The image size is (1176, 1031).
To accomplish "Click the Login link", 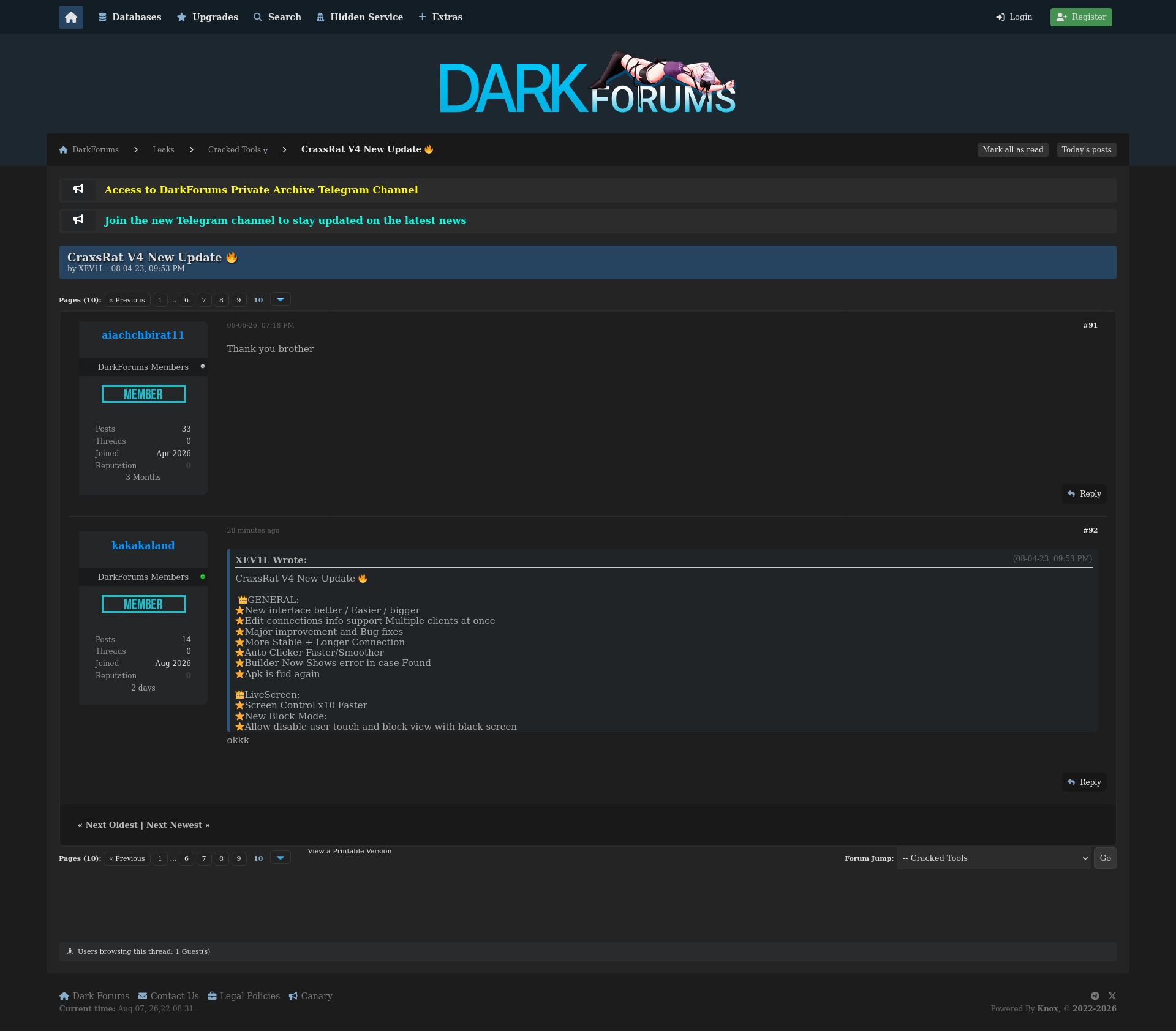I will coord(1014,17).
